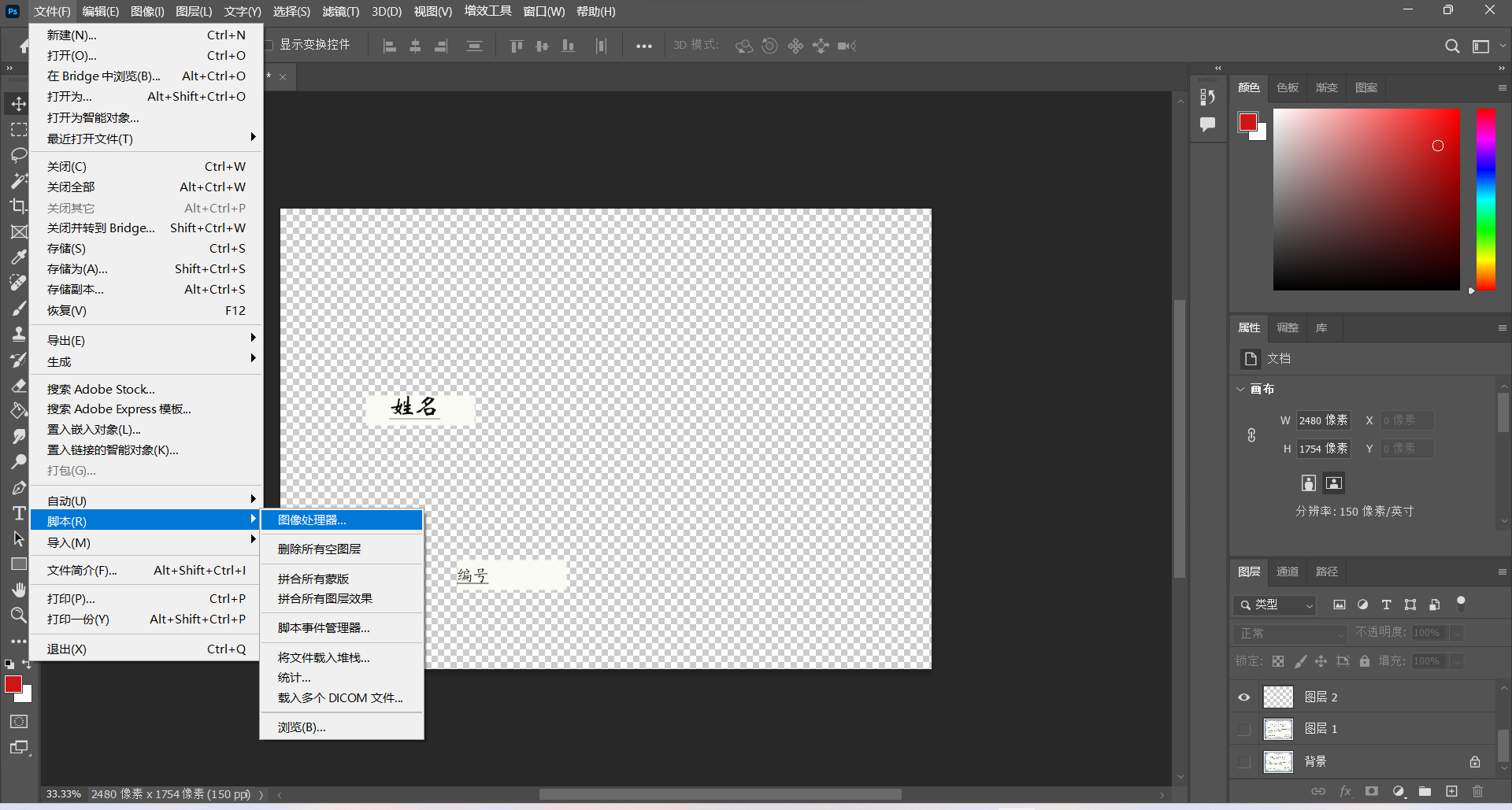Toggle visibility of 背景 layer
1512x810 pixels.
click(1244, 761)
